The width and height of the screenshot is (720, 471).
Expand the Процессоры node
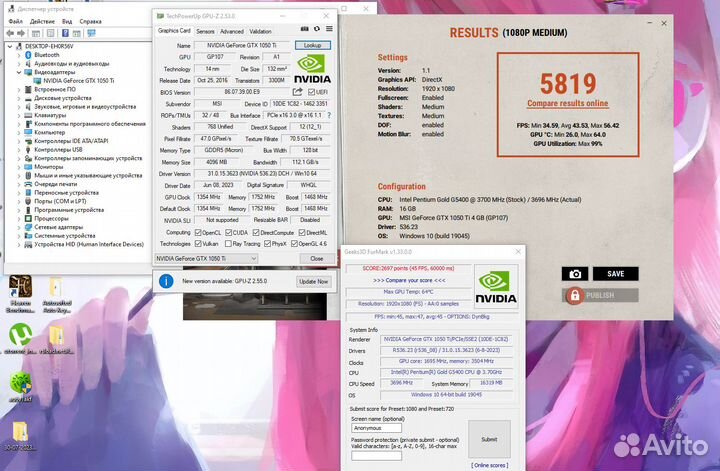tap(19, 219)
